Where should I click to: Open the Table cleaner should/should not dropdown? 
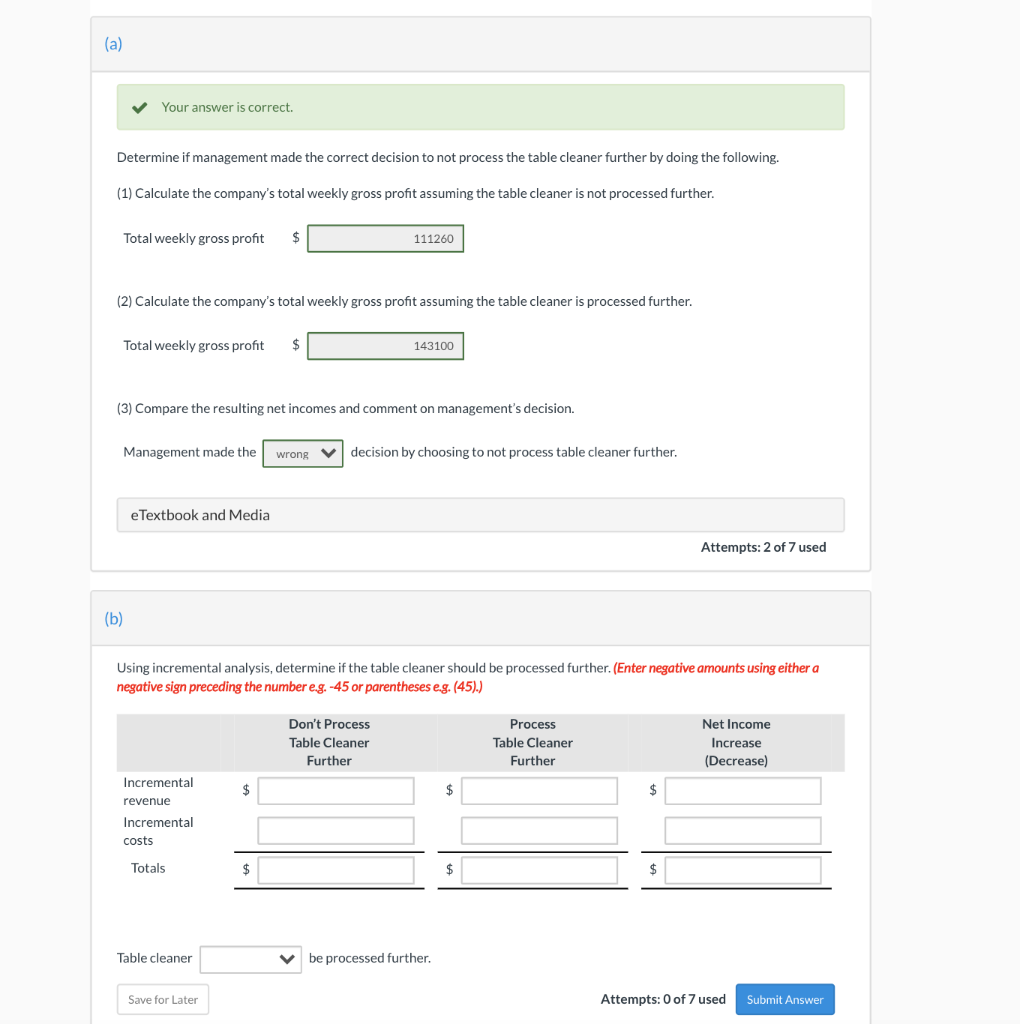point(251,959)
